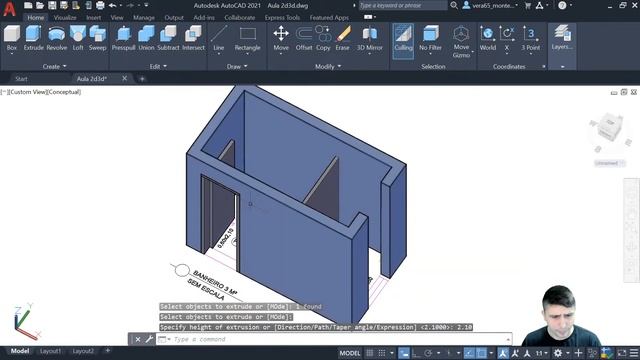This screenshot has height=360, width=640.
Task: Toggle dynamic input in status bar
Action: pos(404,353)
